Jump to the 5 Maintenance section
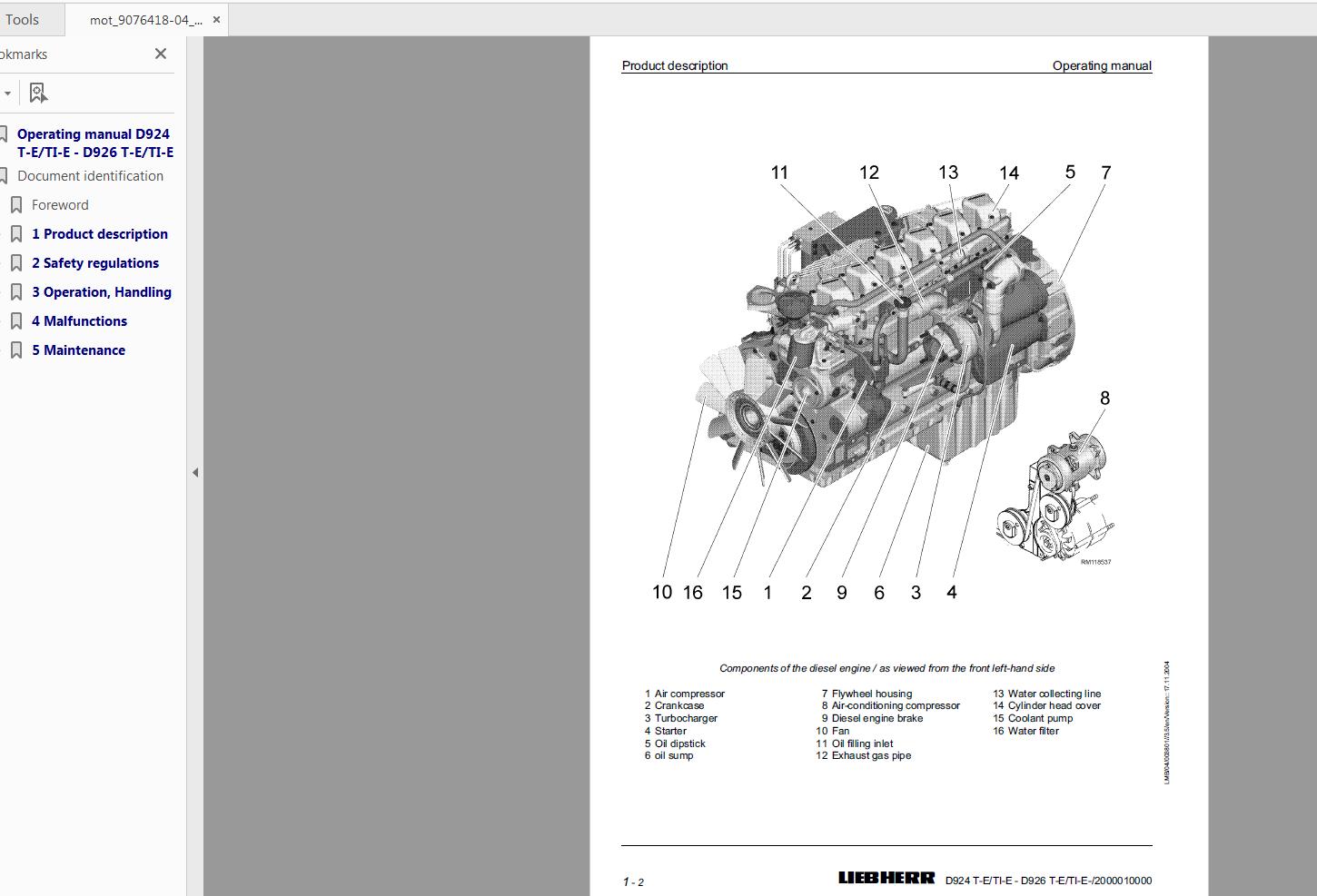Viewport: 1317px width, 896px height. (x=79, y=350)
